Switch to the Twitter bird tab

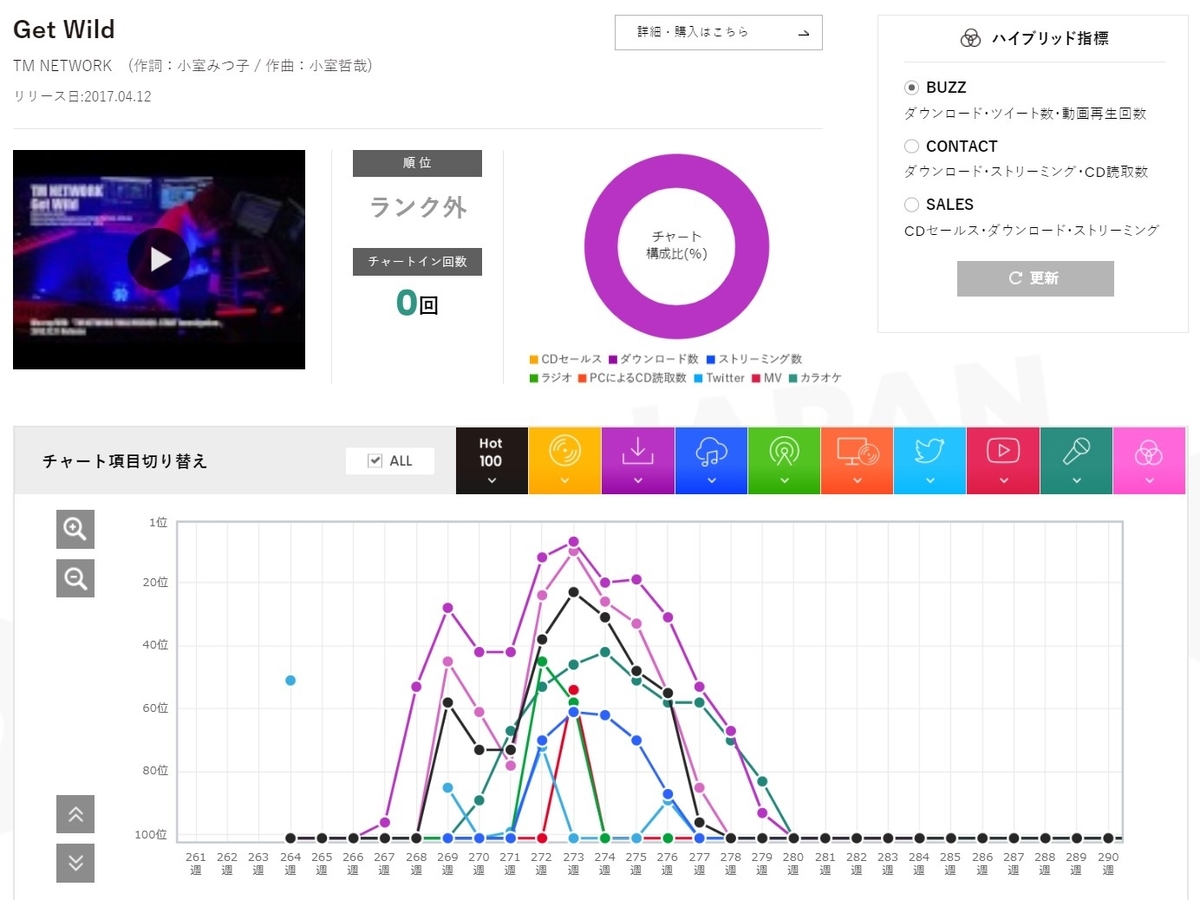930,460
